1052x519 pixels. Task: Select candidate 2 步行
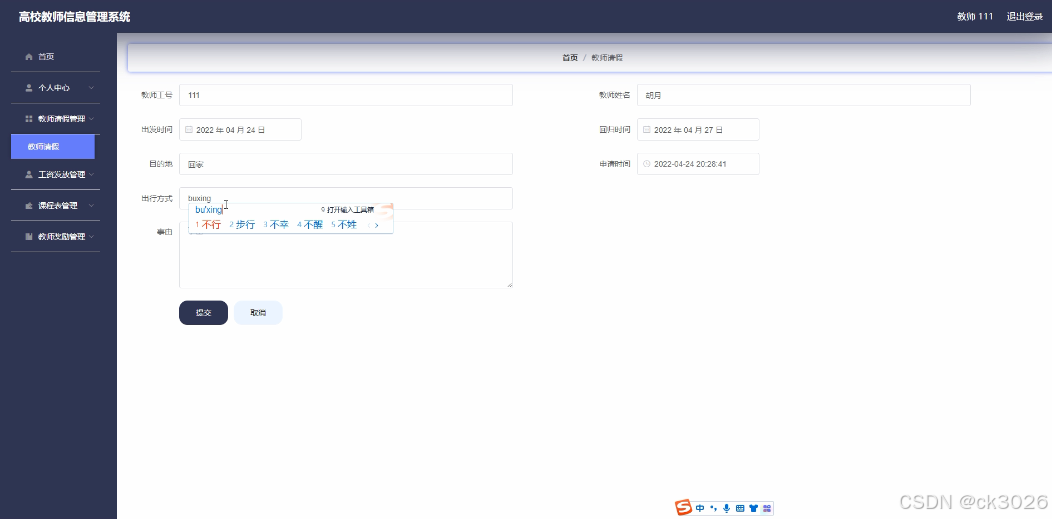pos(242,225)
